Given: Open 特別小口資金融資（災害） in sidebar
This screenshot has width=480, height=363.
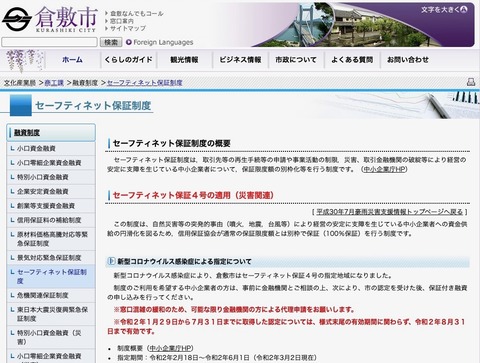Looking at the screenshot, I should pyautogui.click(x=51, y=337).
